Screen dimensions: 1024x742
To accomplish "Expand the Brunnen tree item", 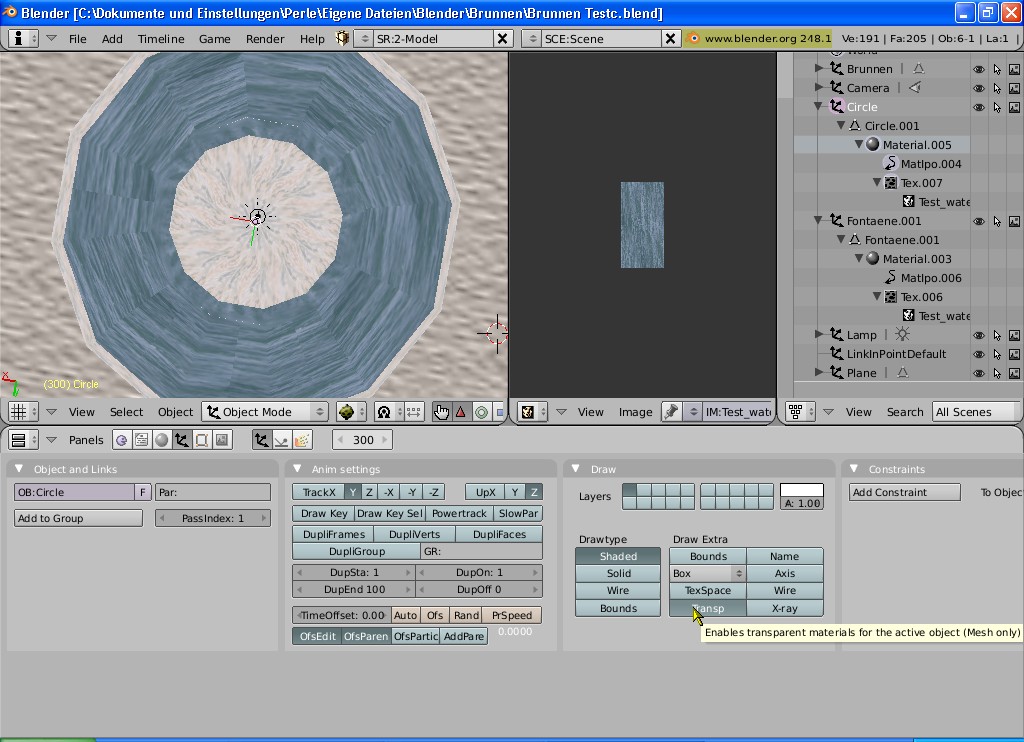I will click(x=819, y=68).
